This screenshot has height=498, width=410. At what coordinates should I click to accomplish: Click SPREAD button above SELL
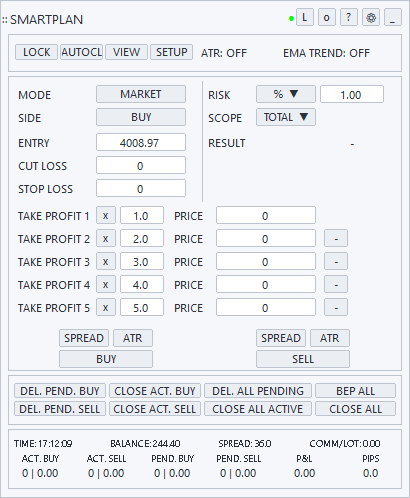click(x=281, y=338)
